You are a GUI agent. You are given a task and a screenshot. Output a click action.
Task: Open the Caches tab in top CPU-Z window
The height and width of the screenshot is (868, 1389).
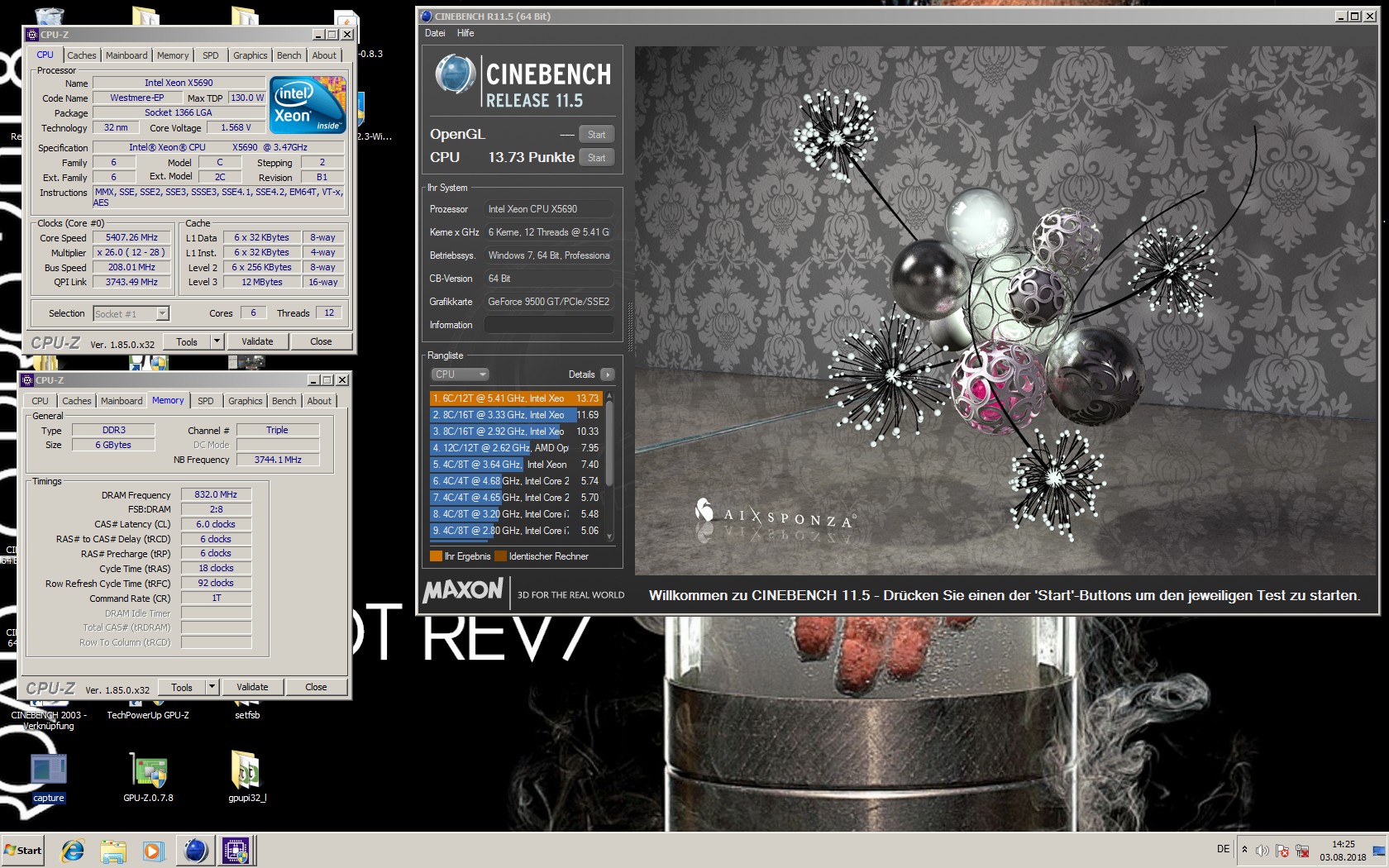[x=82, y=55]
